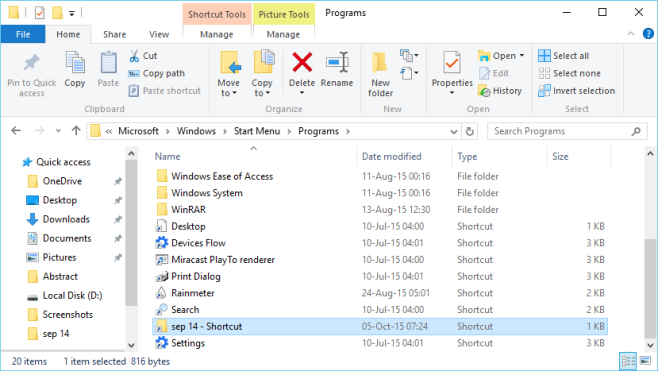Open the File menu
658x371 pixels.
pyautogui.click(x=23, y=34)
